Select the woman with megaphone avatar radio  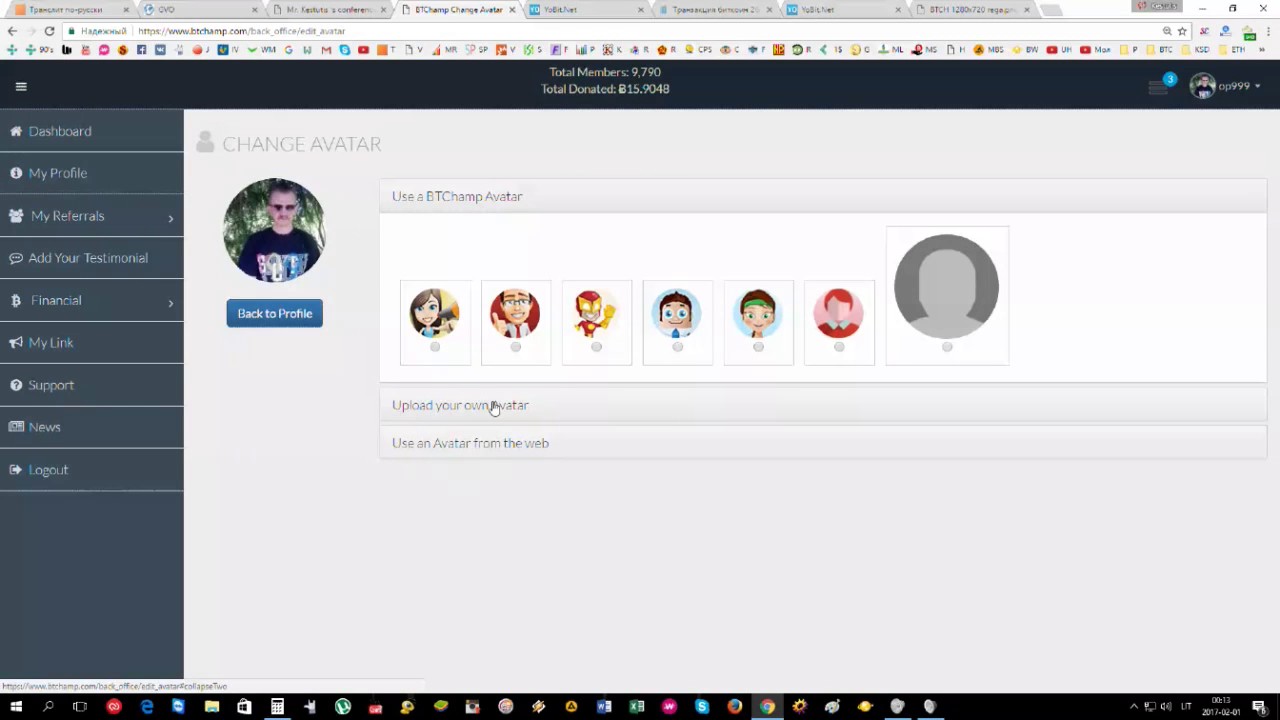(435, 347)
